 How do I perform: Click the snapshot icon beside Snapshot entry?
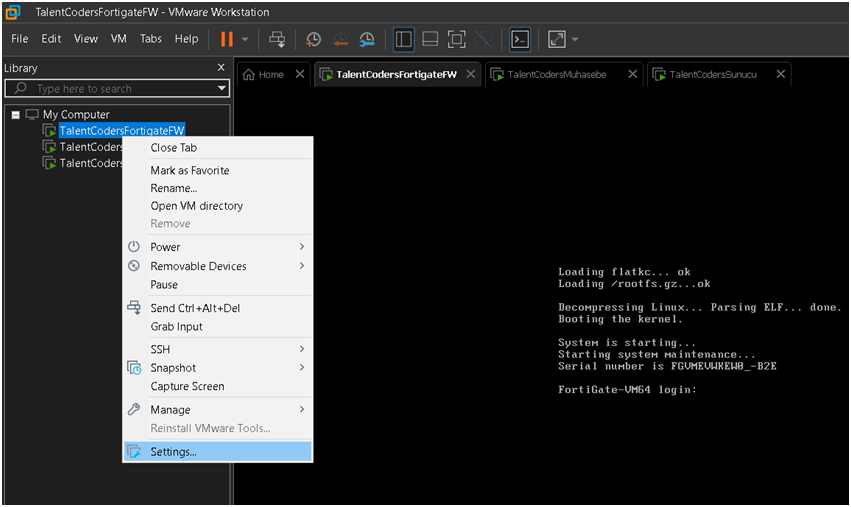(134, 367)
